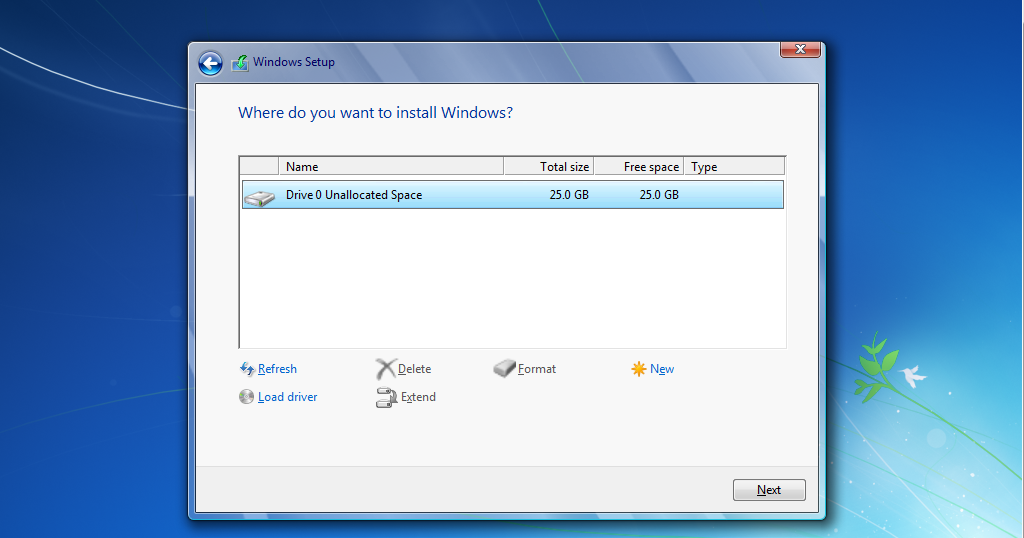Image resolution: width=1024 pixels, height=538 pixels.
Task: Choose the Format partition option
Action: pyautogui.click(x=536, y=369)
